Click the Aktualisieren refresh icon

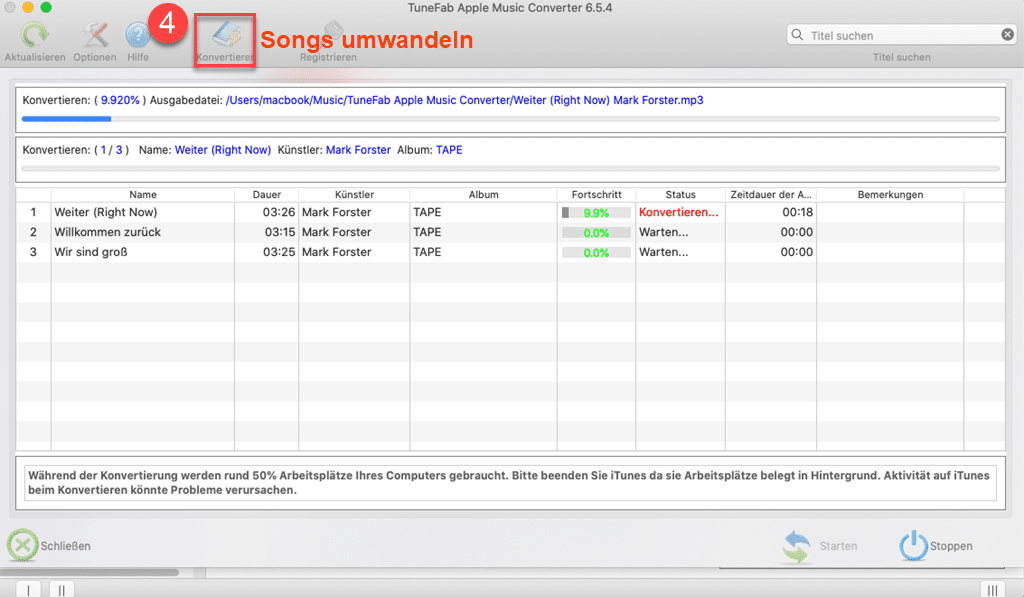click(x=34, y=36)
